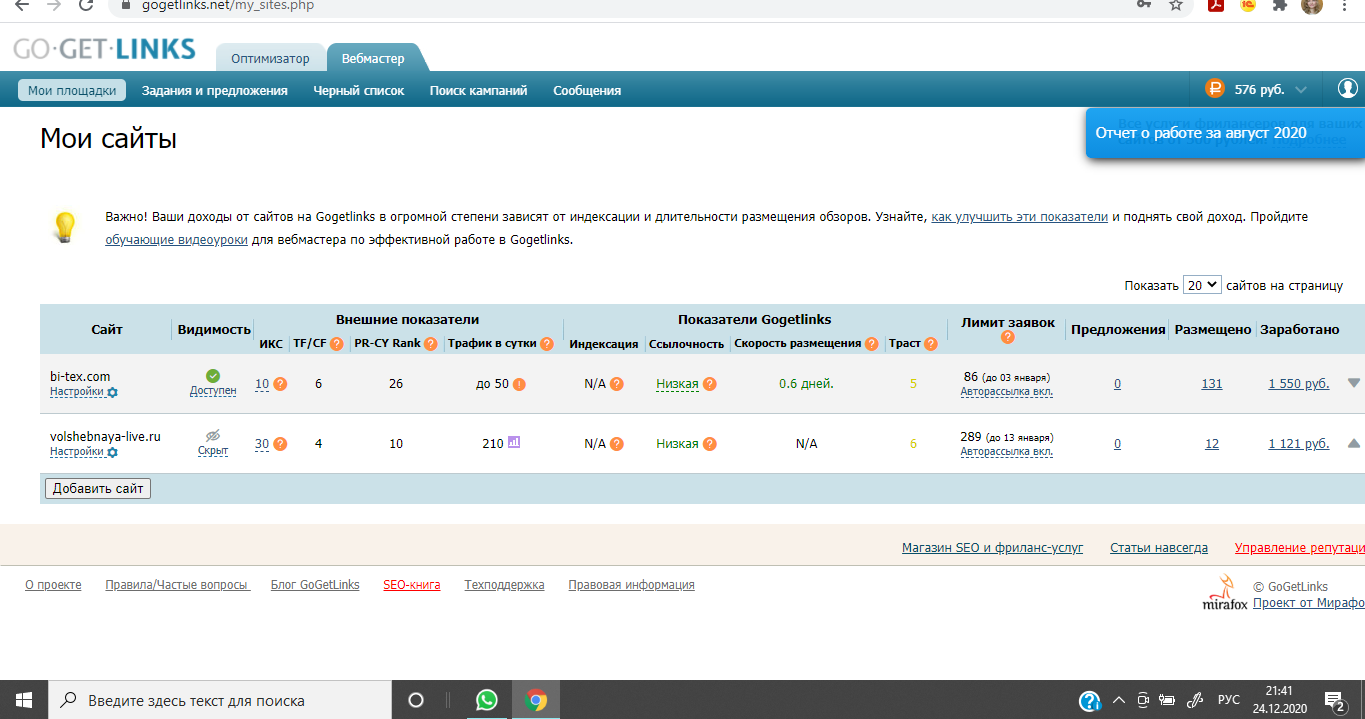
Task: Open Задания и предложения menu item
Action: coord(215,90)
